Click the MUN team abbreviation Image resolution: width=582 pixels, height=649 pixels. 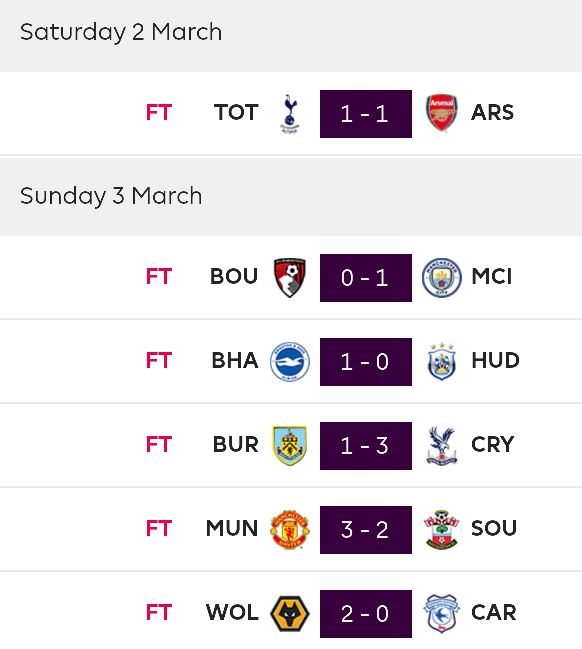tap(232, 529)
